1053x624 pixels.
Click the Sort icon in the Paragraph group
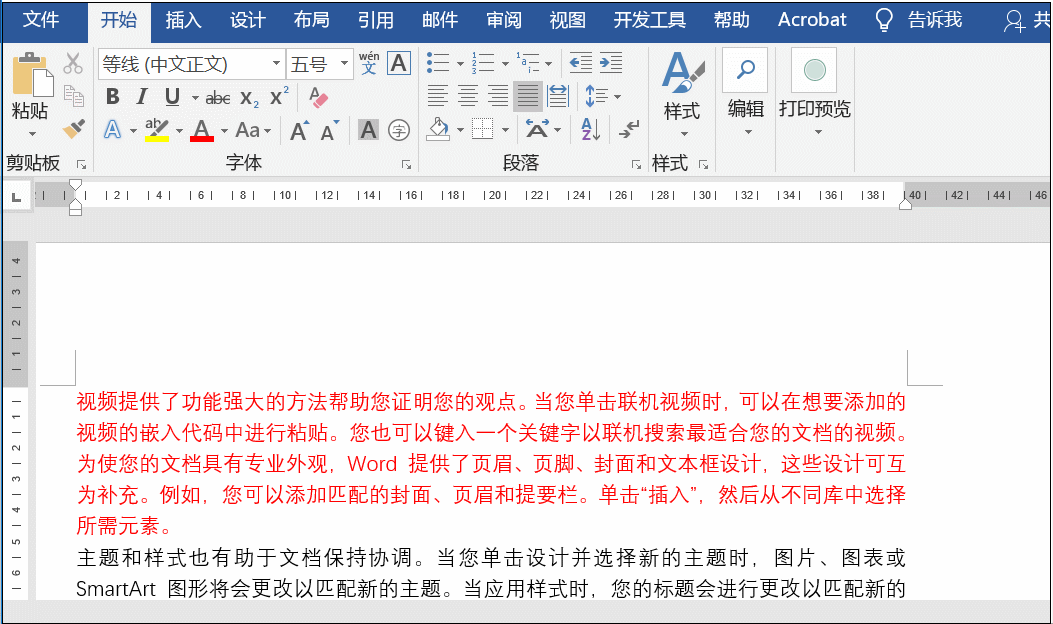pos(591,129)
